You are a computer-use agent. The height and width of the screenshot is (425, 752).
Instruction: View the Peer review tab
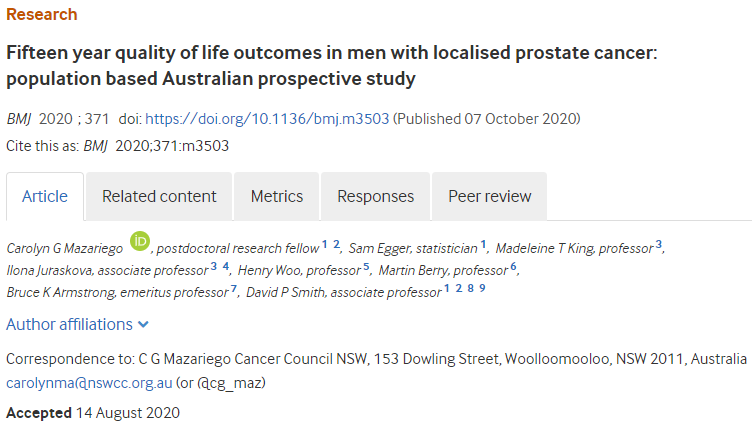point(489,197)
